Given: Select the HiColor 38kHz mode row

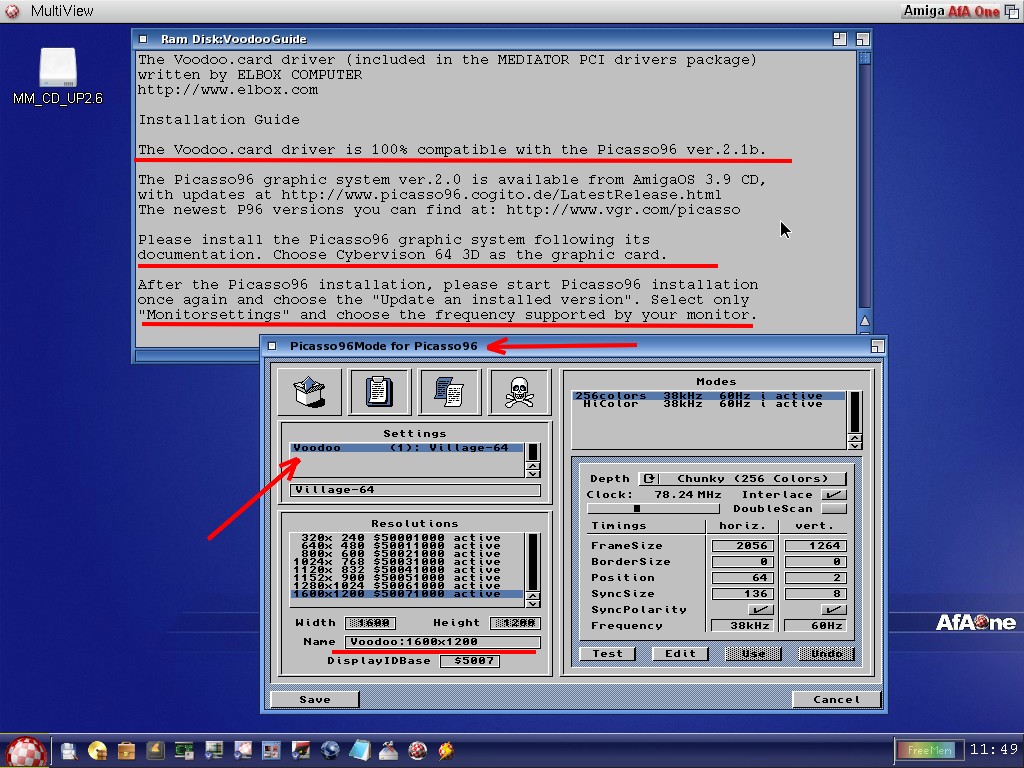Looking at the screenshot, I should (709, 404).
